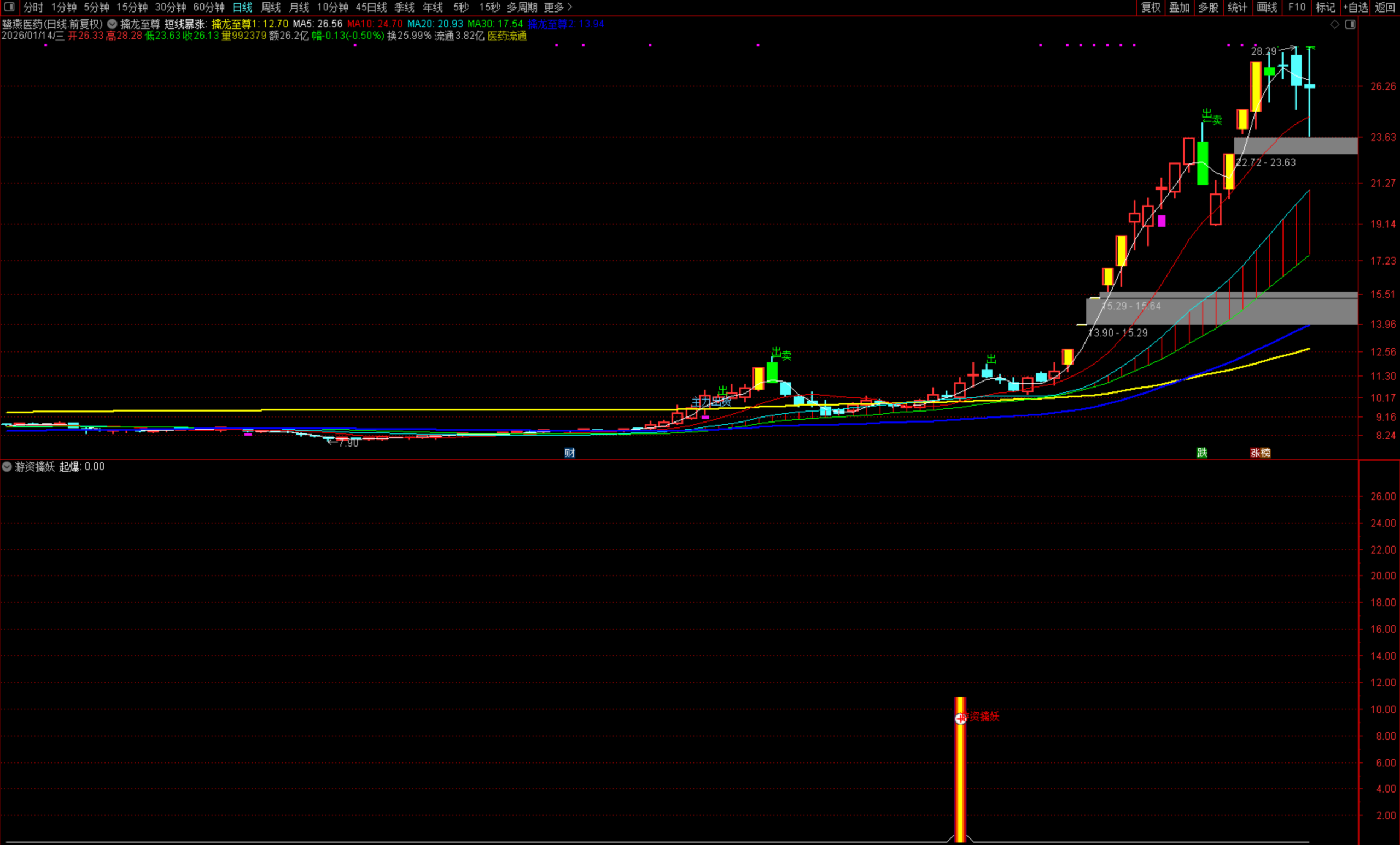
Task: Click the 出卖 sell signal near peak
Action: [1212, 118]
